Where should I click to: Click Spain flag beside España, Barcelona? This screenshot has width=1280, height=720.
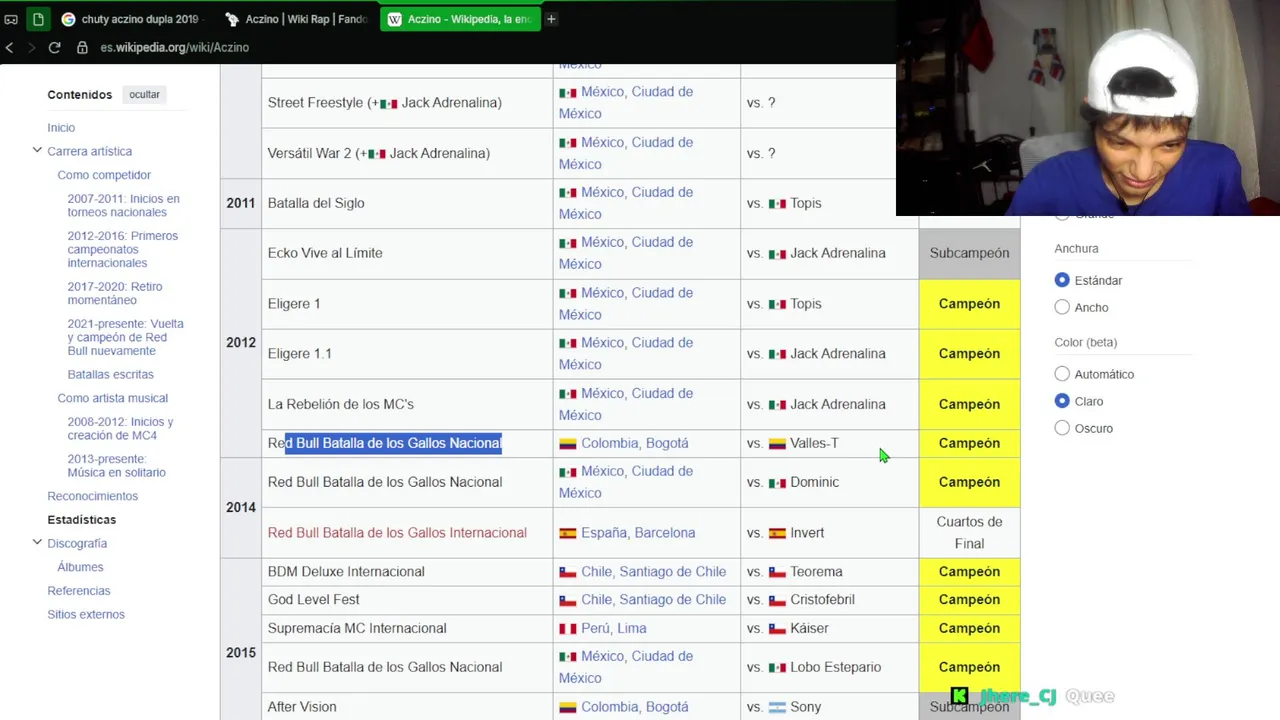[567, 533]
